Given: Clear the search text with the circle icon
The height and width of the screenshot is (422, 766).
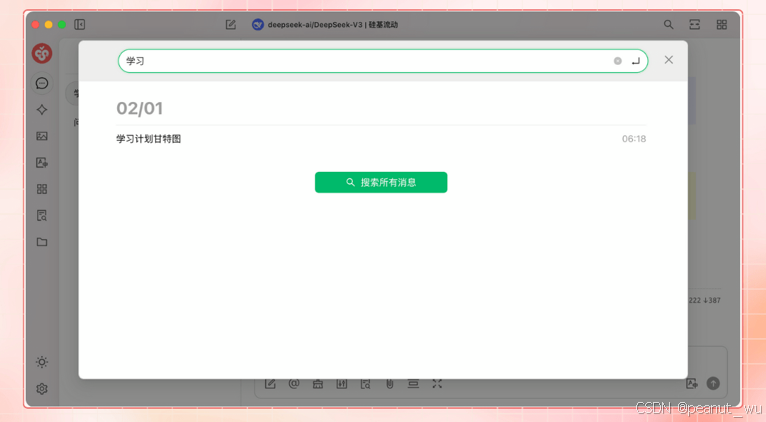Looking at the screenshot, I should click(617, 61).
